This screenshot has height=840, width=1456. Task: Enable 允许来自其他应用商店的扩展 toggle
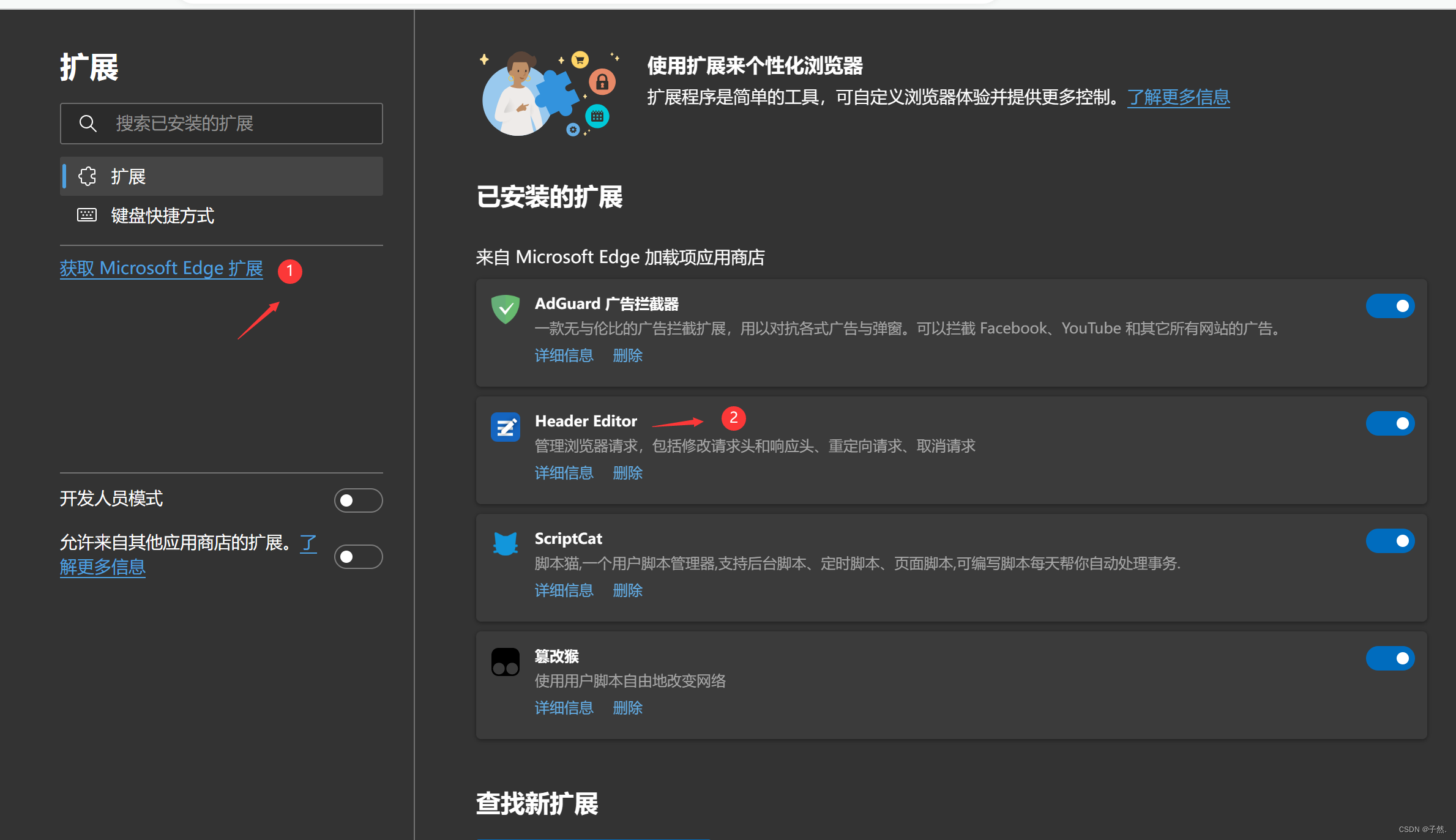(x=359, y=557)
